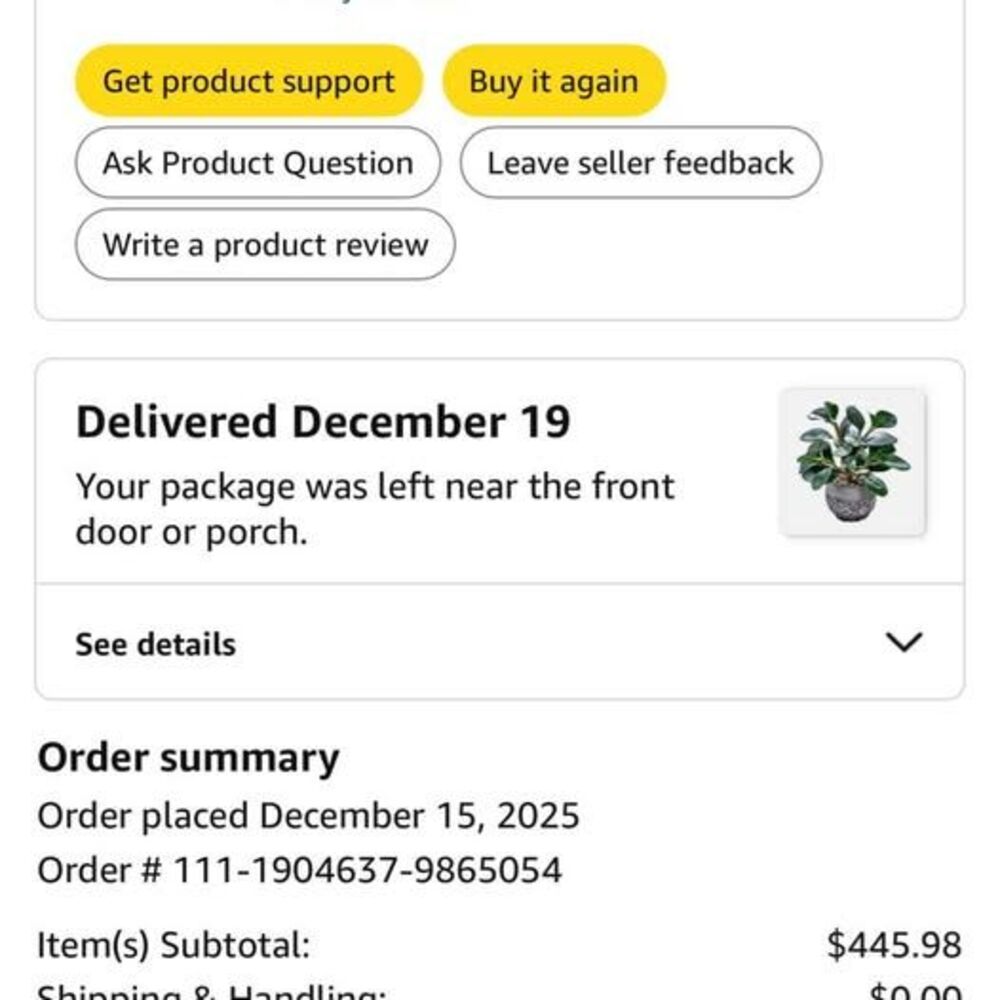This screenshot has width=1000, height=1000.
Task: Open the potted plant product thumbnail
Action: (853, 462)
